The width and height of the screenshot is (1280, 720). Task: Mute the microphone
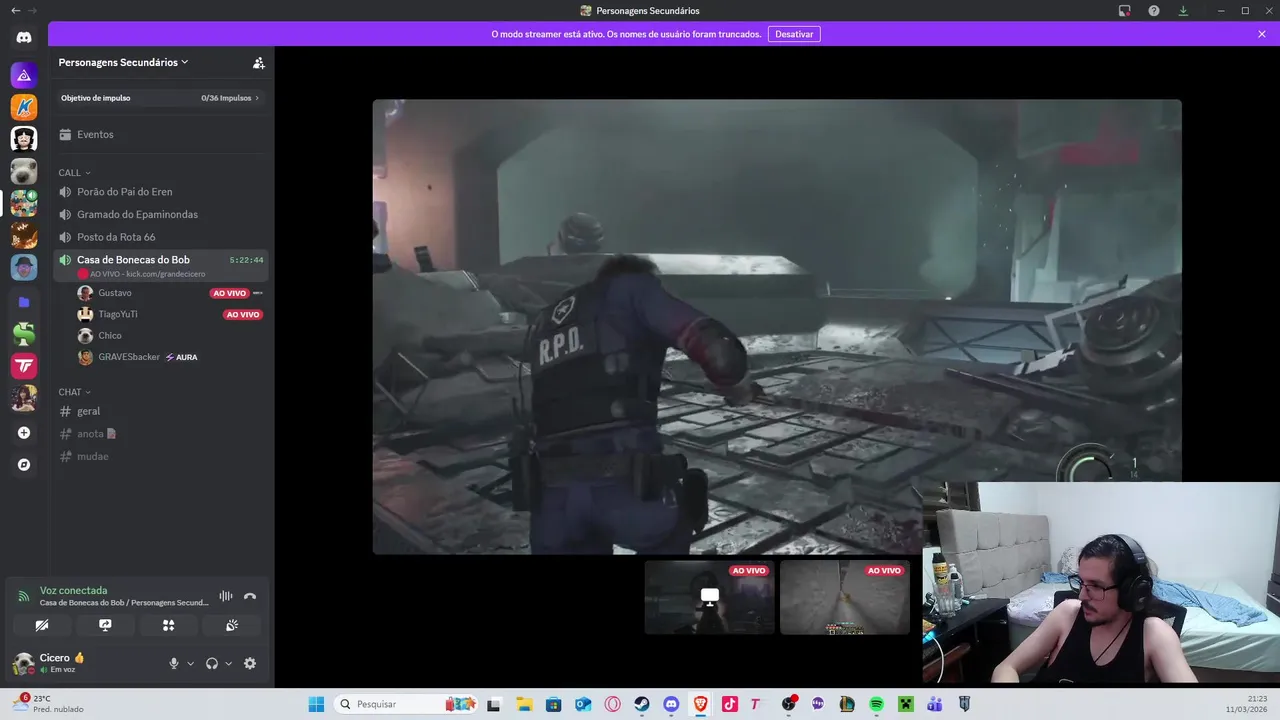174,663
